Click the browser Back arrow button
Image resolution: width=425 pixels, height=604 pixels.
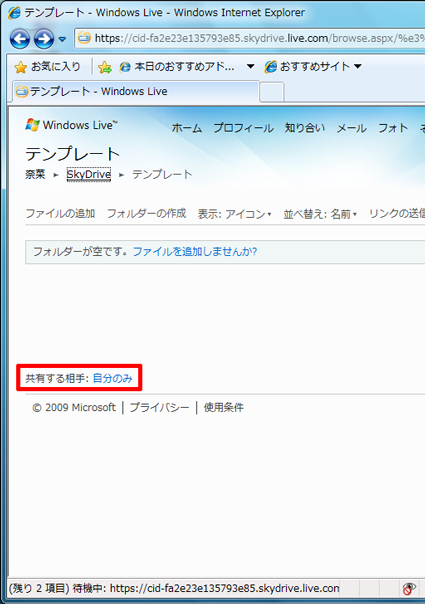pos(20,39)
